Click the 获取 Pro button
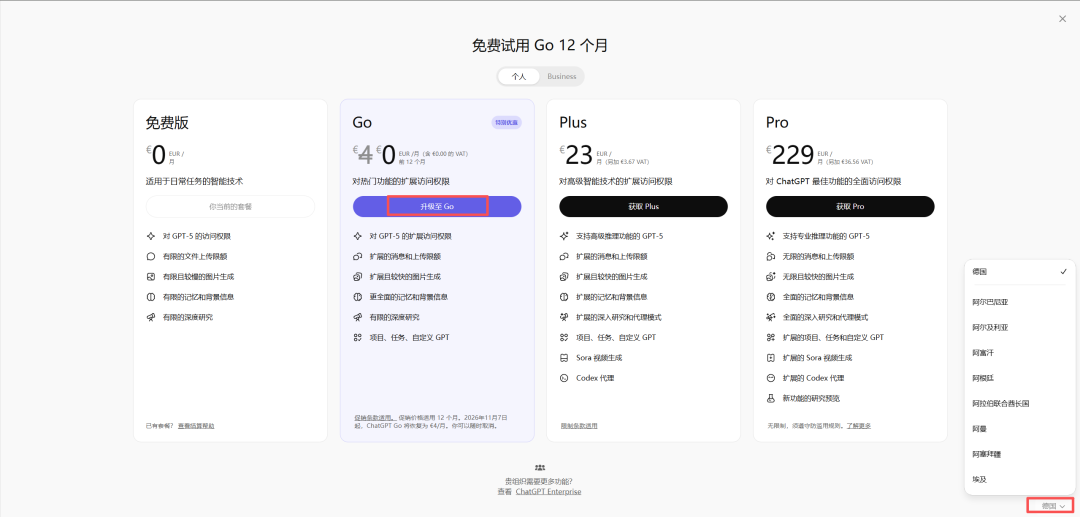The image size is (1080, 517). pyautogui.click(x=850, y=207)
